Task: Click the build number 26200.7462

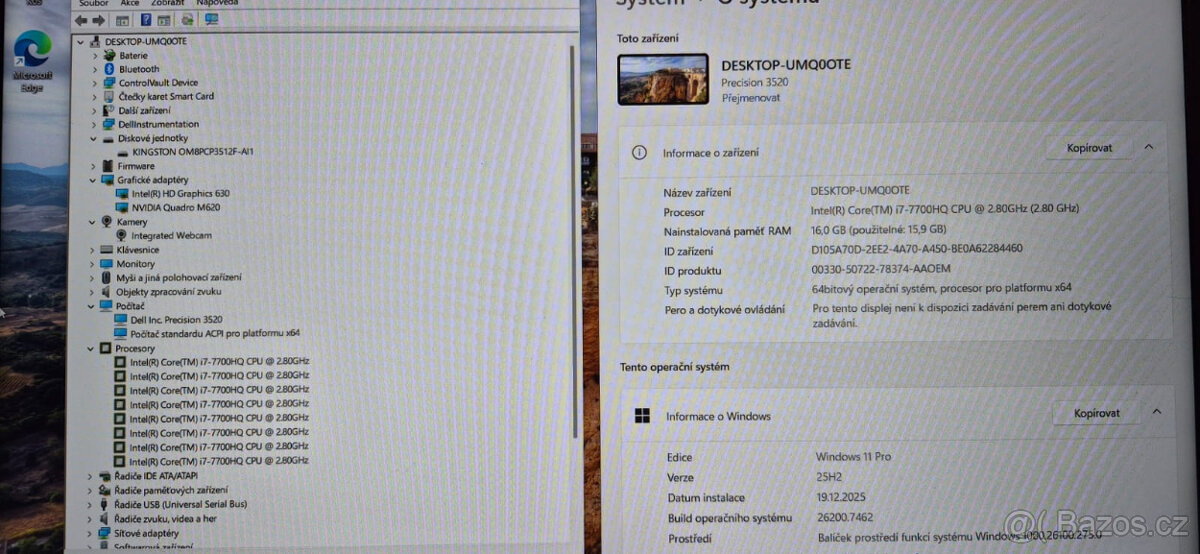Action: (x=846, y=517)
